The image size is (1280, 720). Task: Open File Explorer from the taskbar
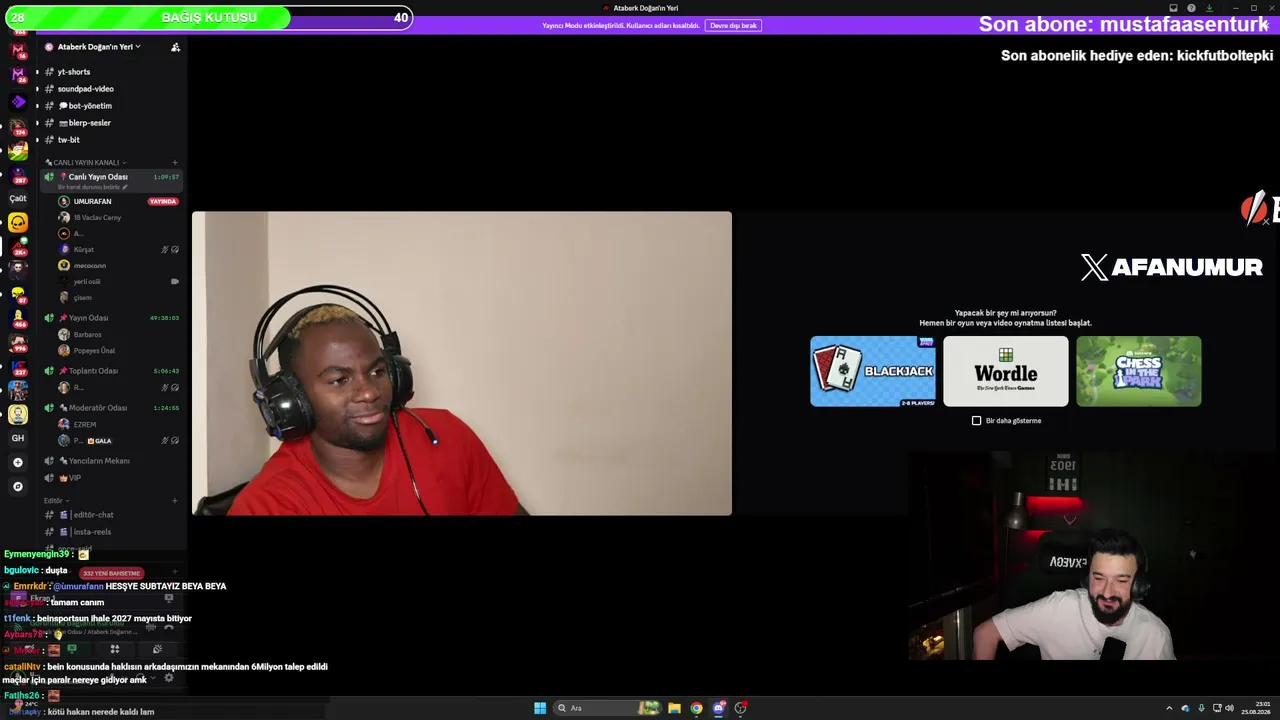pyautogui.click(x=674, y=708)
